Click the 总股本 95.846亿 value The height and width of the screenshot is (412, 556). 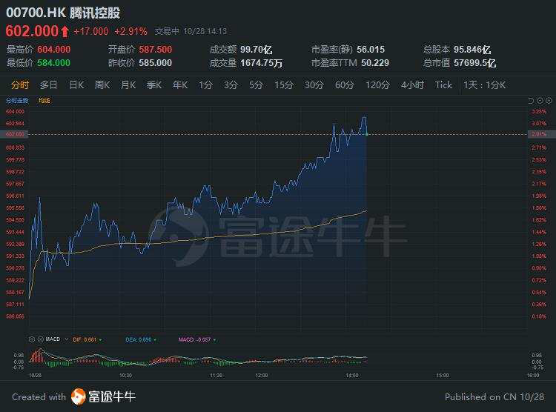click(x=472, y=49)
